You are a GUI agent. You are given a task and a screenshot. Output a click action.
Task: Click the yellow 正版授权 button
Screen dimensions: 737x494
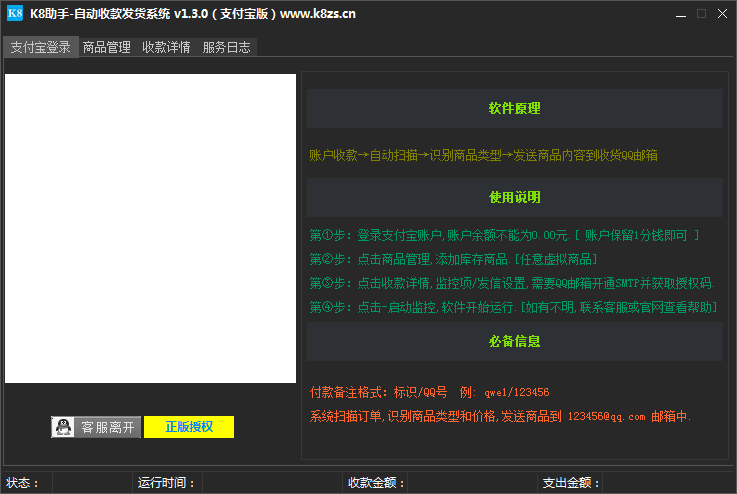point(189,427)
